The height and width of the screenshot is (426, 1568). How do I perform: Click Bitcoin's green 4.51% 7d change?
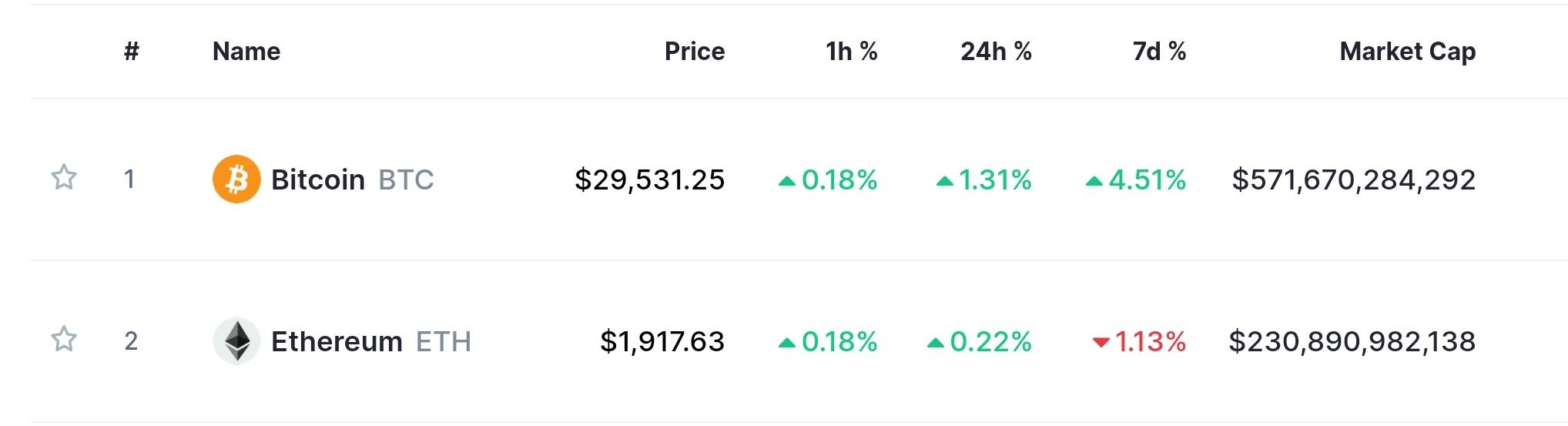pyautogui.click(x=1135, y=179)
